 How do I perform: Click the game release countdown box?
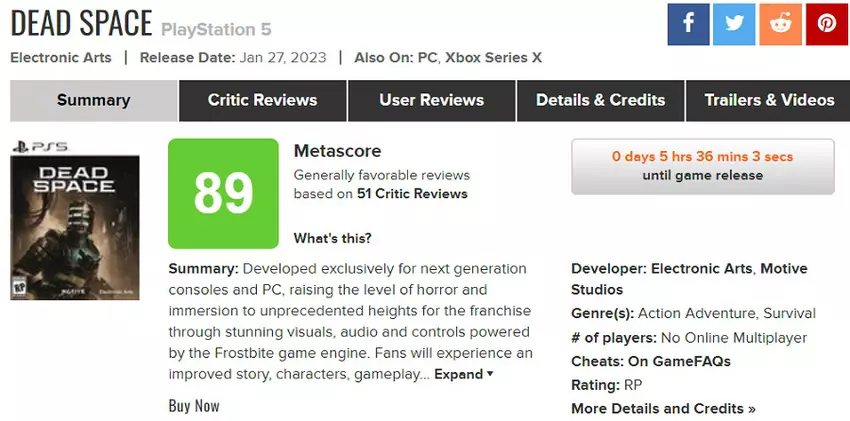tap(702, 166)
